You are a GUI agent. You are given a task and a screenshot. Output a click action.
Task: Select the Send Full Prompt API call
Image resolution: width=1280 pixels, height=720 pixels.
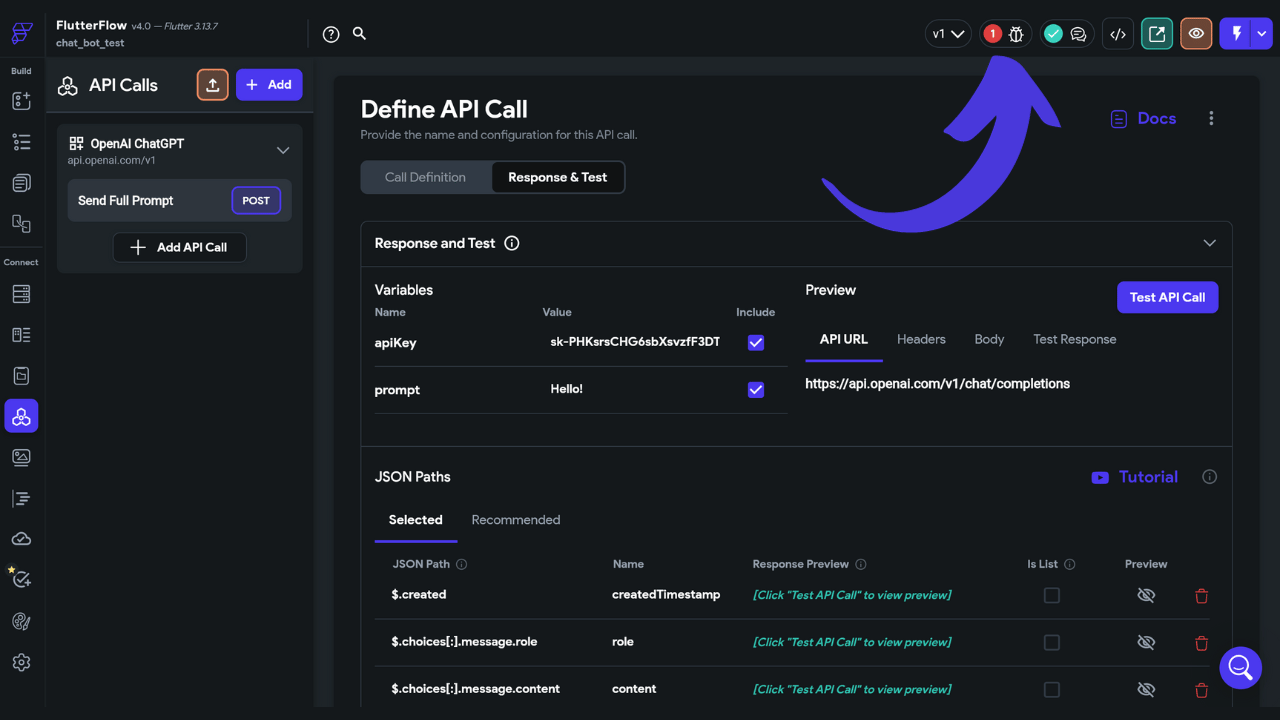[x=180, y=201]
